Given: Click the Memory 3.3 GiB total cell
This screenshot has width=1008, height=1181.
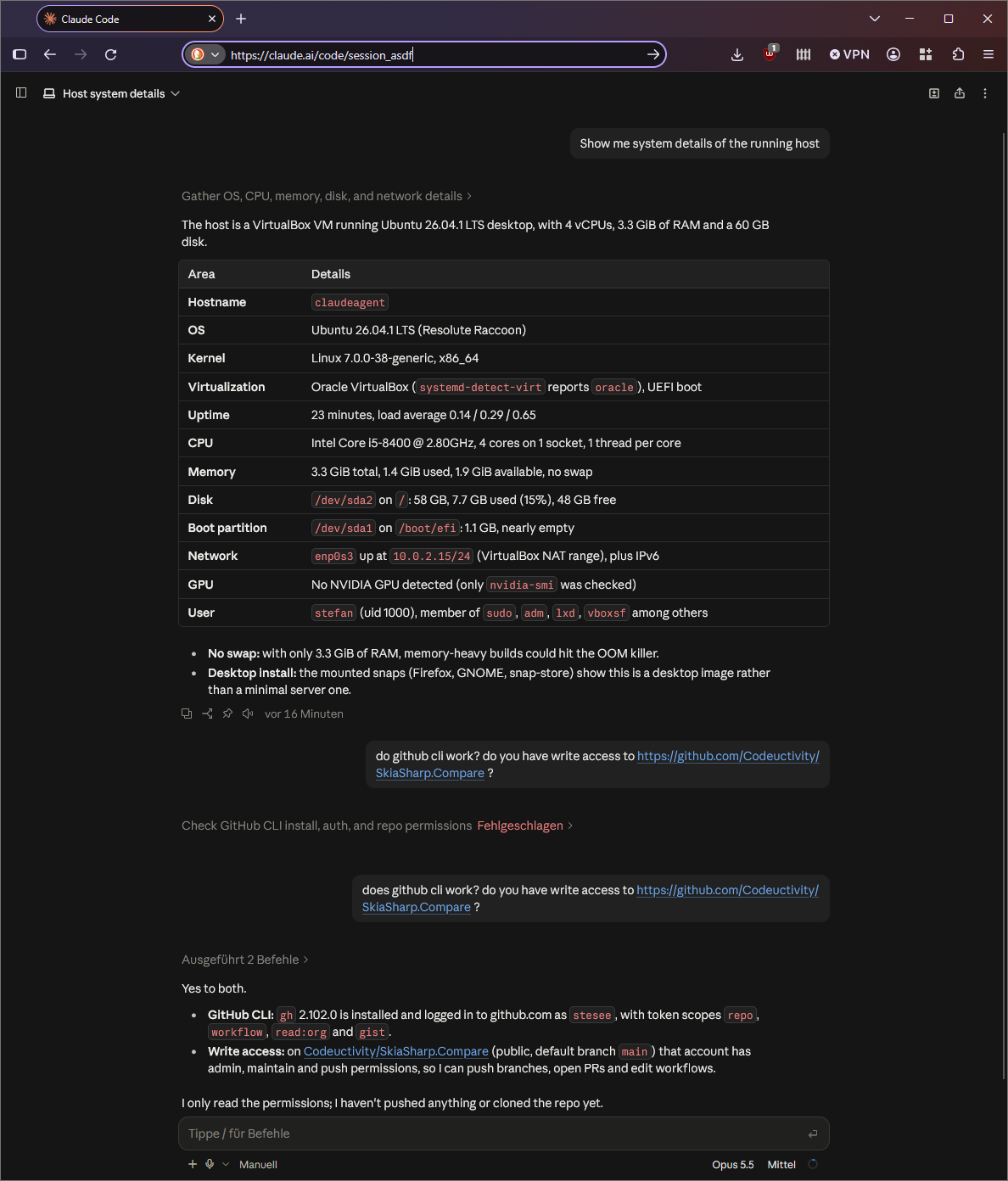Looking at the screenshot, I should tap(451, 472).
